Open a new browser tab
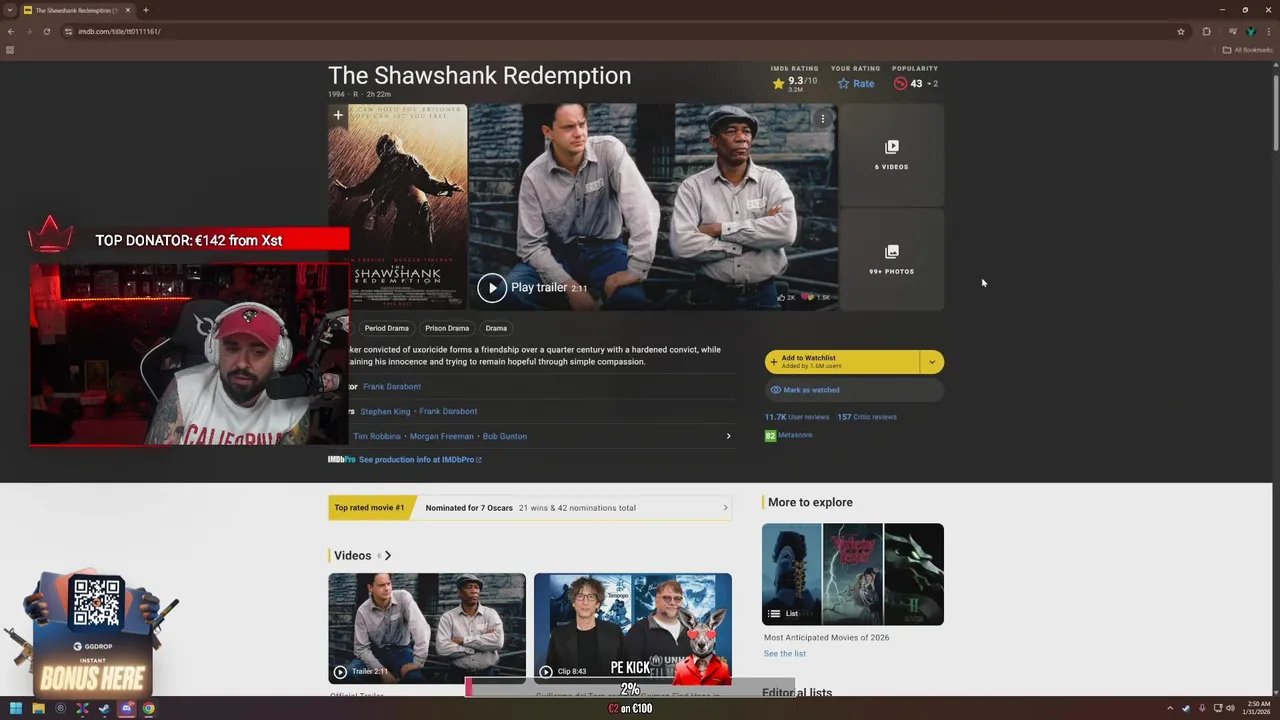Screen dimensions: 1280x720 [x=146, y=10]
